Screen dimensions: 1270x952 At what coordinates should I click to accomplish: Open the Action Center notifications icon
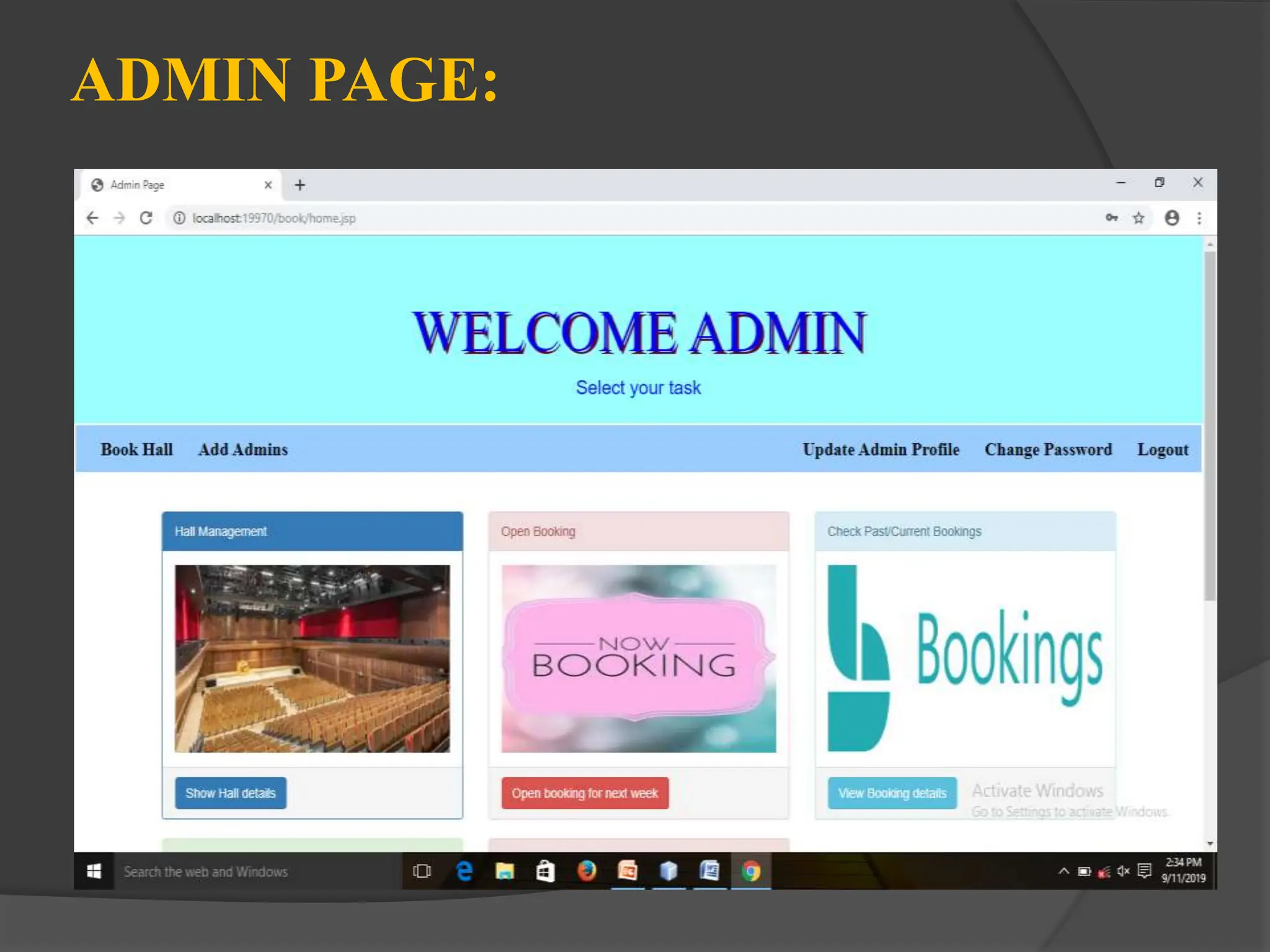coord(1145,871)
